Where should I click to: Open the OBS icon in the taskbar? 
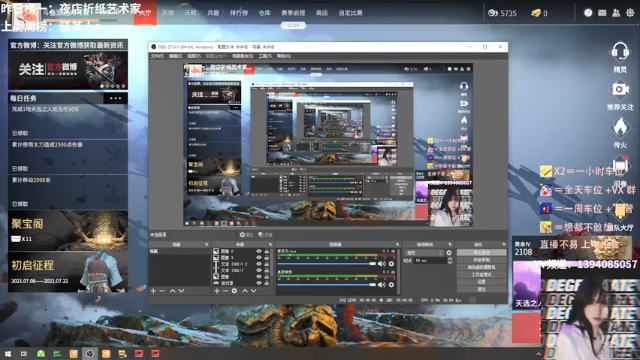pos(90,354)
